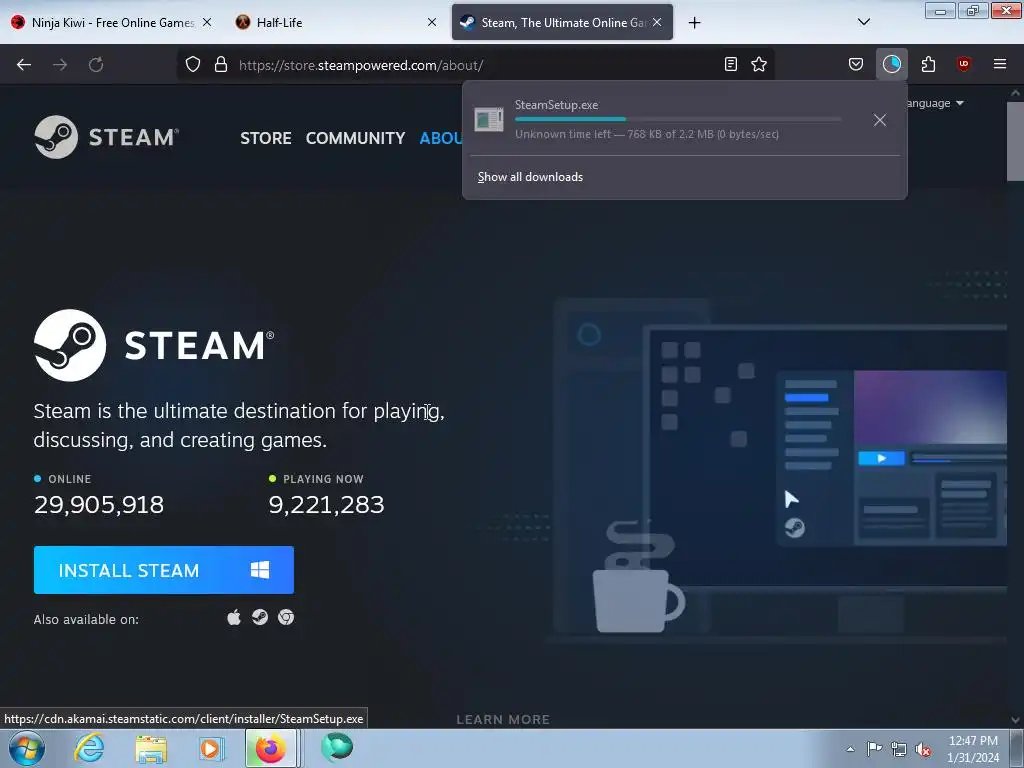The width and height of the screenshot is (1024, 768).
Task: Close the Half-Life tab
Action: pyautogui.click(x=432, y=22)
